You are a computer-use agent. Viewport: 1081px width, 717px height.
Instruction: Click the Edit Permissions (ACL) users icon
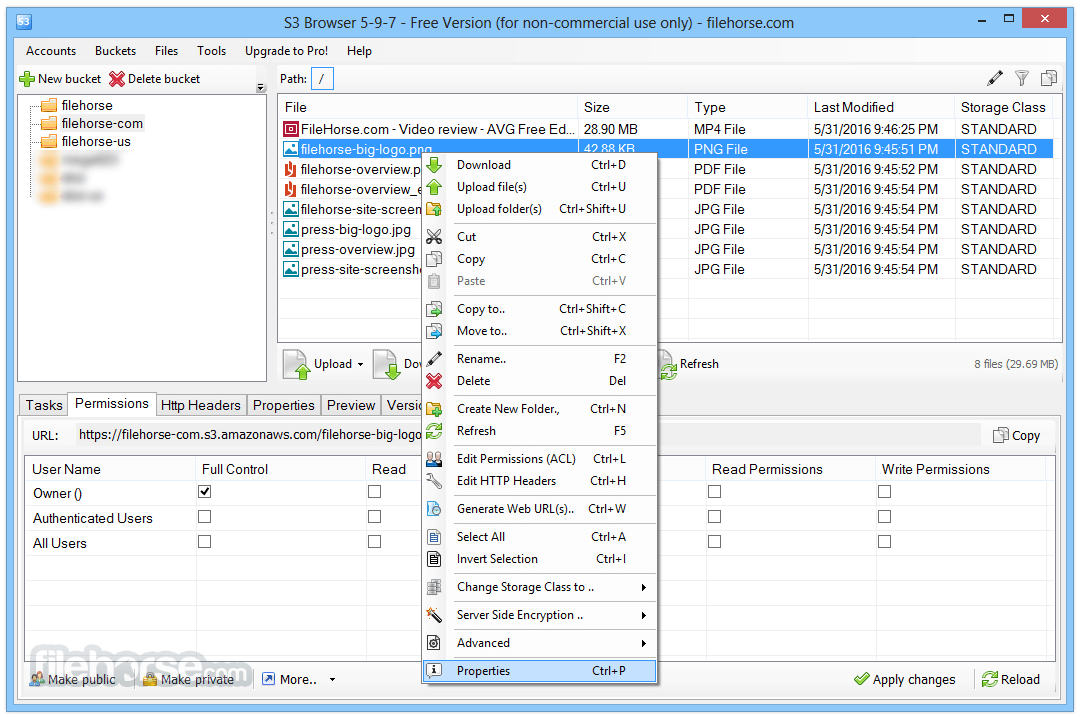click(x=434, y=458)
